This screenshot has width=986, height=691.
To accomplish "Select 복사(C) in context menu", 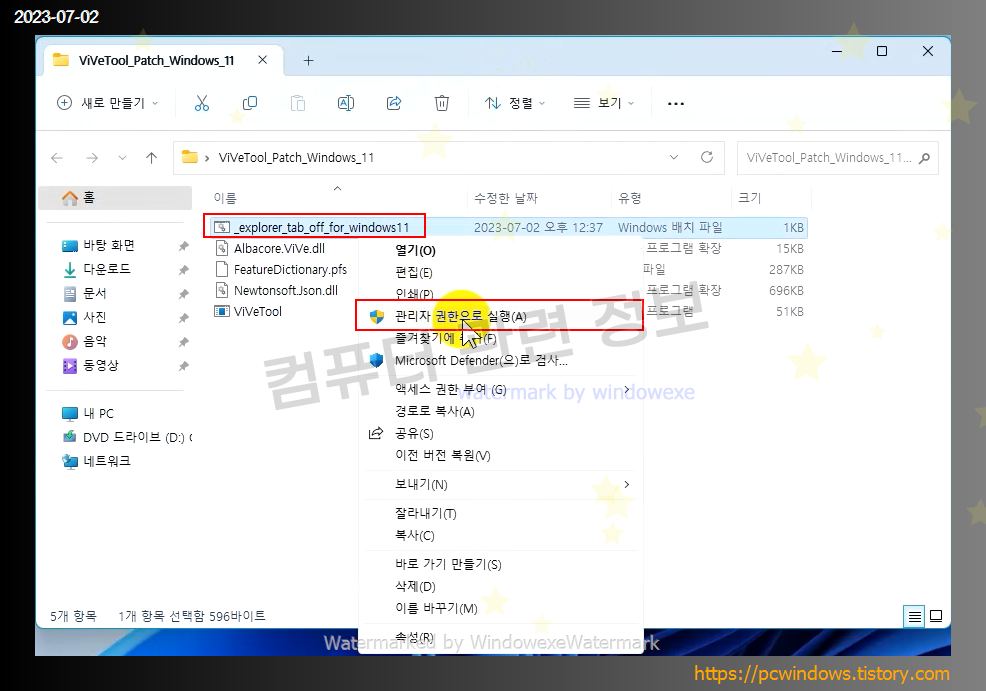I will point(501,535).
